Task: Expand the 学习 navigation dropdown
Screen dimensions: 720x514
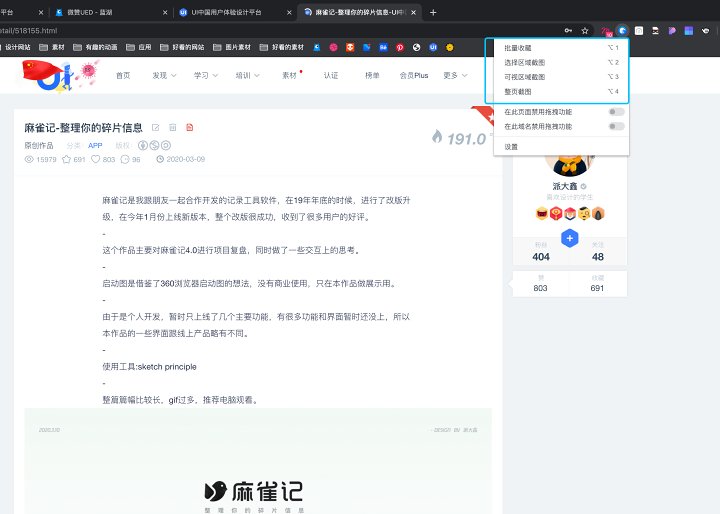Action: 205,75
